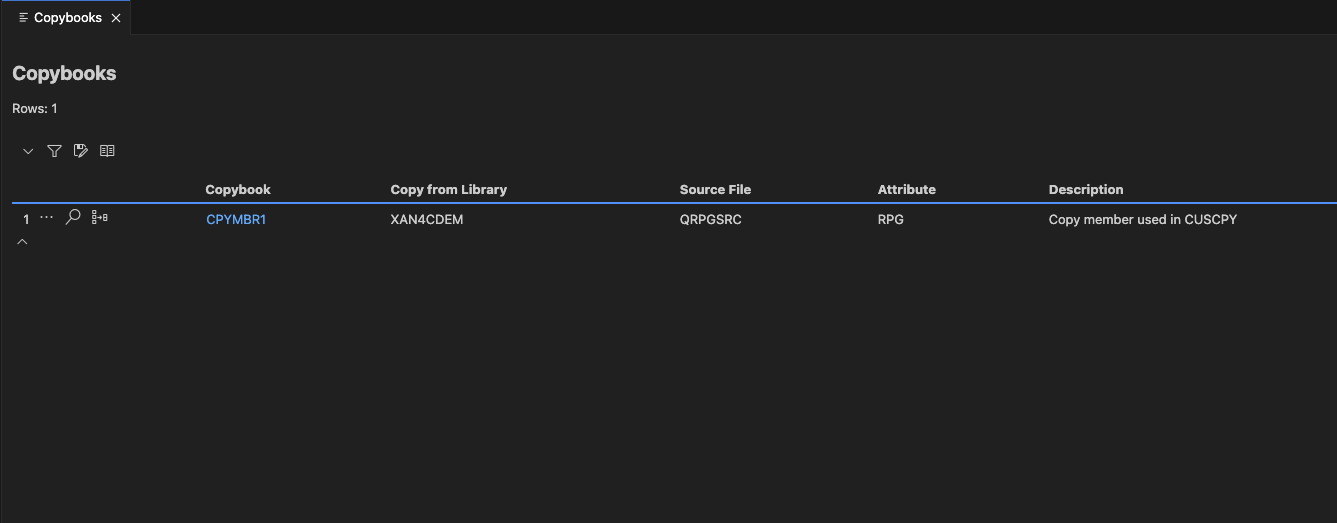Click the magnifier icon on row 1
Screen dimensions: 1337x523
coord(73,217)
